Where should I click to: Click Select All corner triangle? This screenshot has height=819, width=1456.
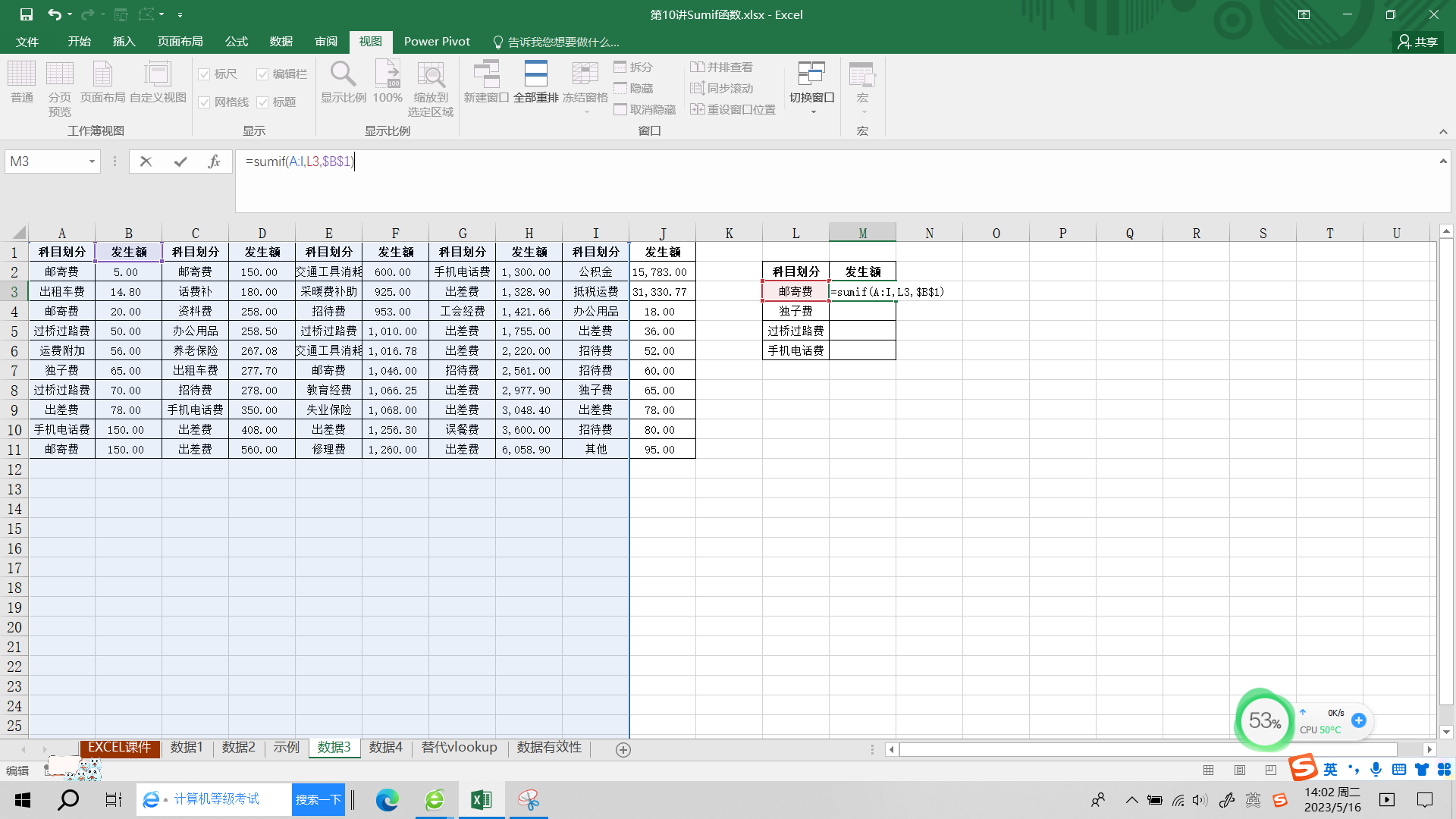pos(18,233)
